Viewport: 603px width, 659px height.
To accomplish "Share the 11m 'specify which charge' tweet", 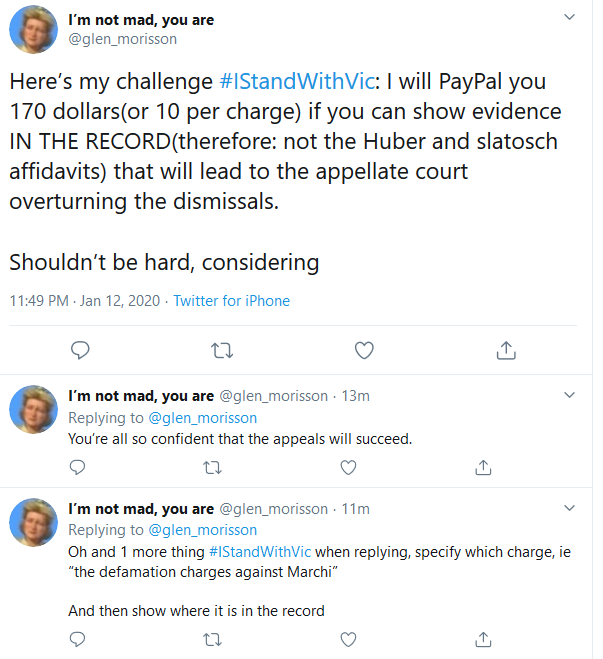I will click(483, 639).
